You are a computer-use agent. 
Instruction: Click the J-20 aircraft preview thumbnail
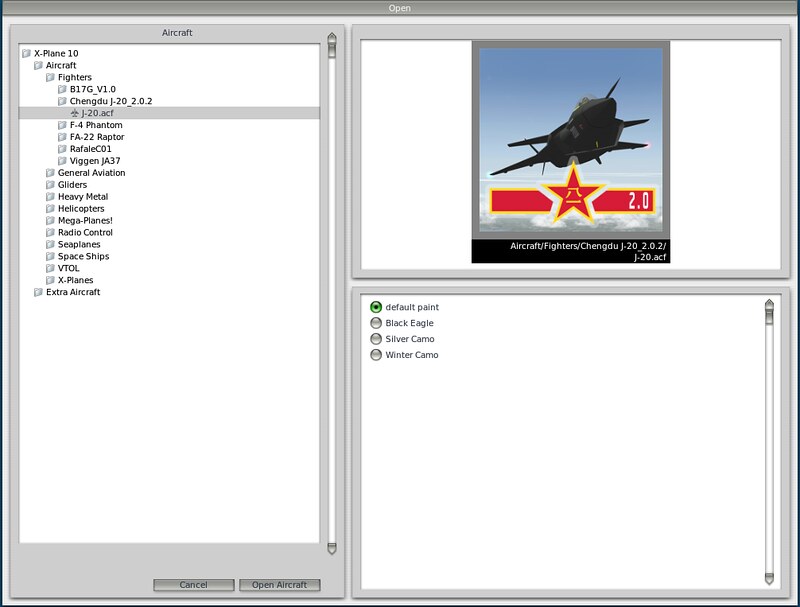pos(570,140)
